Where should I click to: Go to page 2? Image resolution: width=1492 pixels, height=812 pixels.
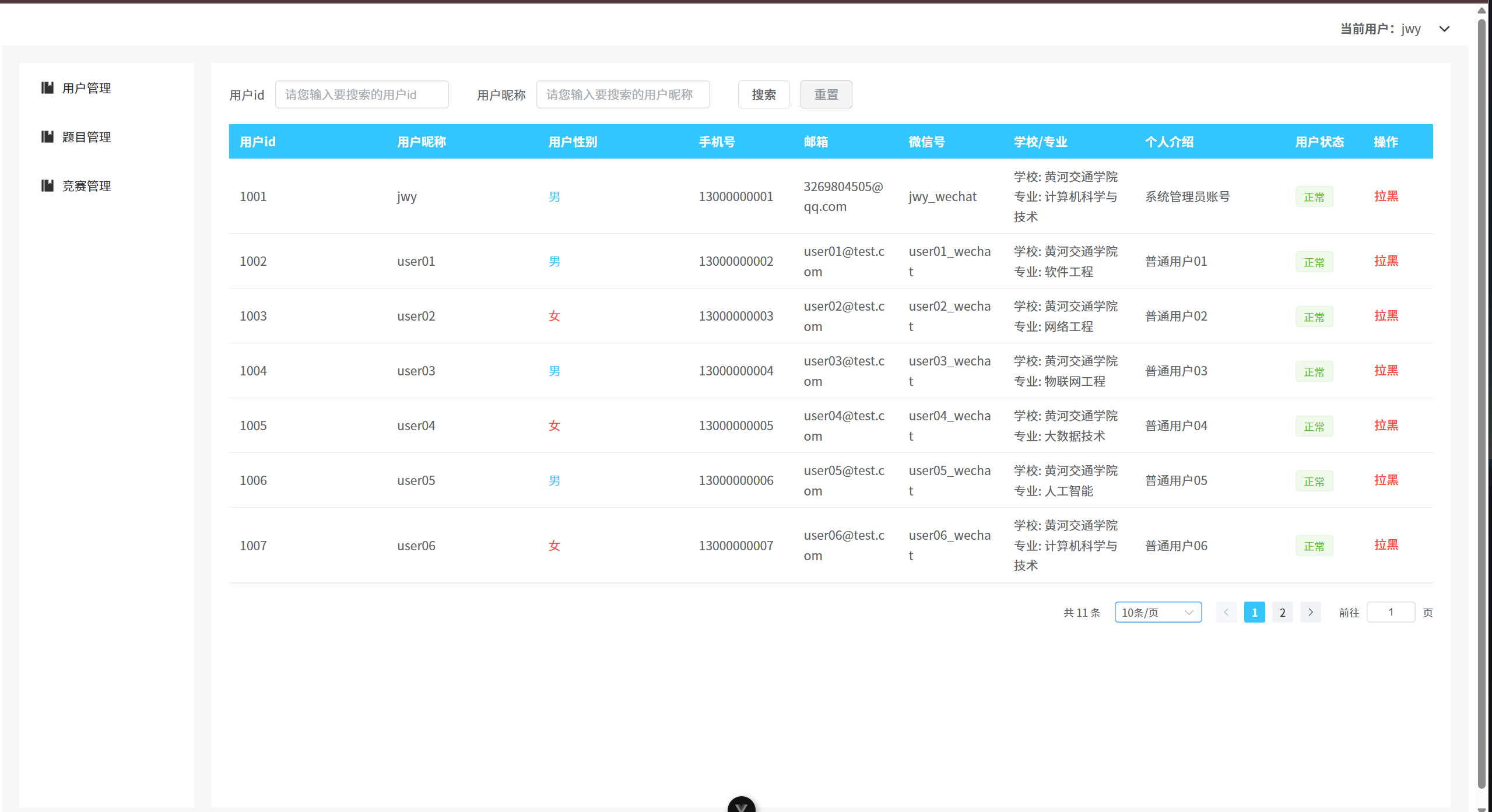tap(1282, 612)
